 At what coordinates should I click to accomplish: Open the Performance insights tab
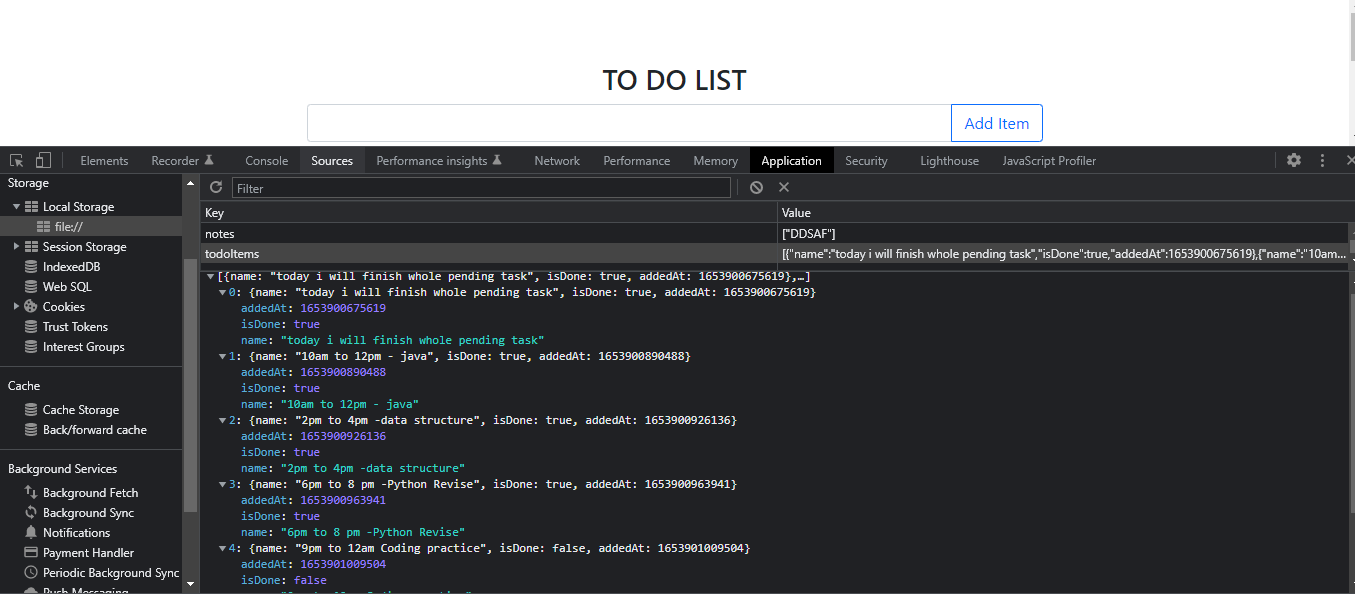439,160
